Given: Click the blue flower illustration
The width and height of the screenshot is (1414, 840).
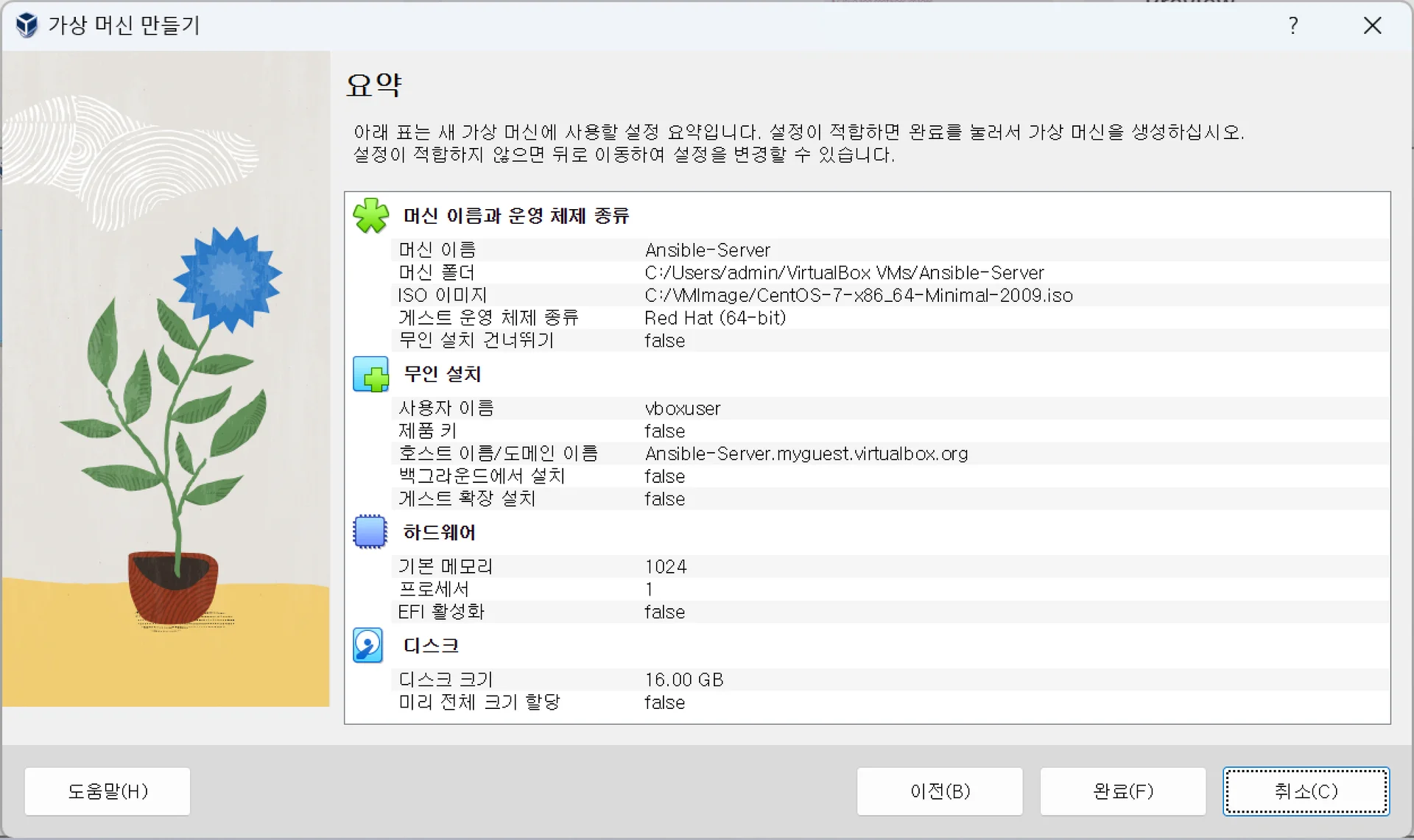Looking at the screenshot, I should coord(228,278).
